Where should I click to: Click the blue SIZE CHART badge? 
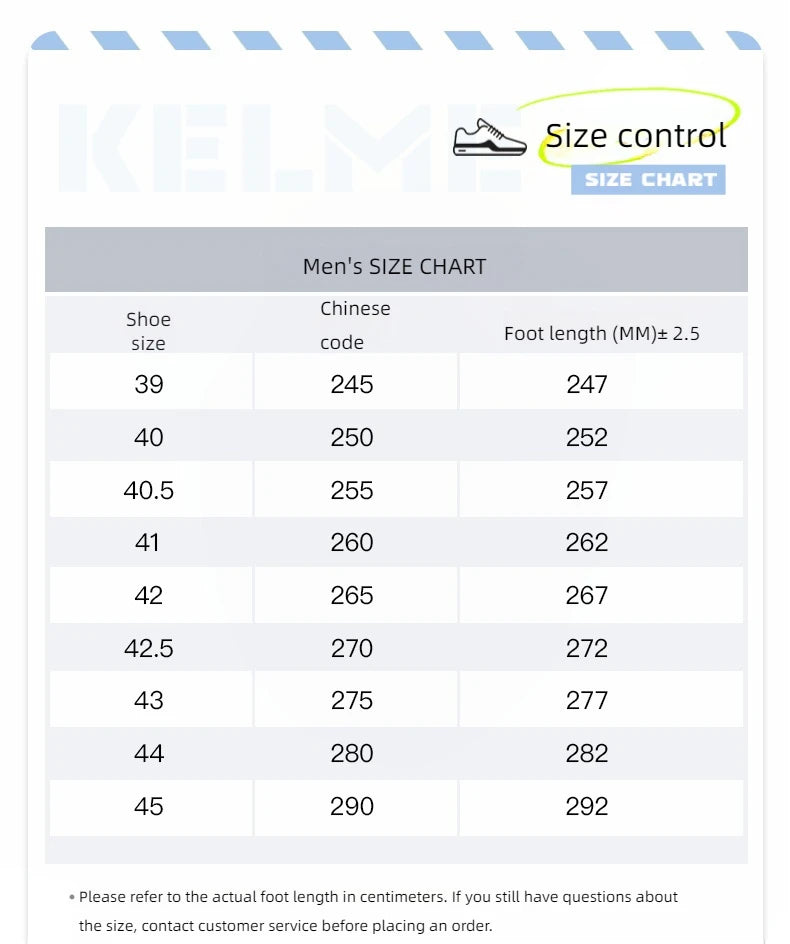(649, 180)
